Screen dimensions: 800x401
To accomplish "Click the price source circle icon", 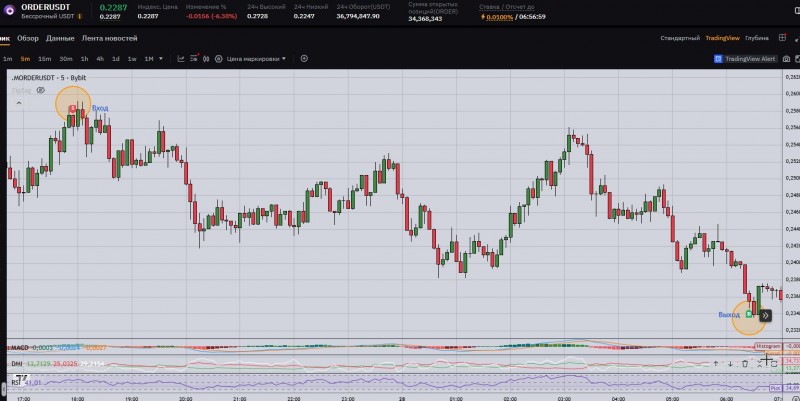I will 219,59.
